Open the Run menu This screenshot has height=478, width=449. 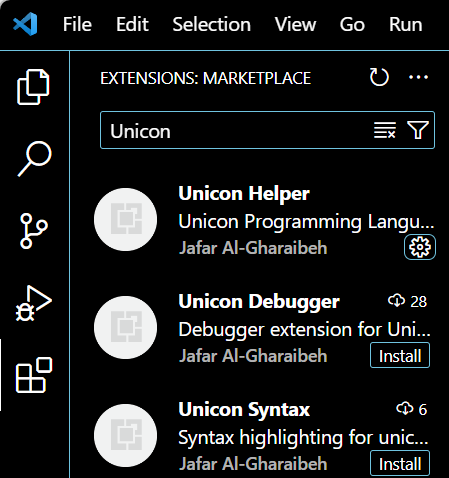(405, 24)
